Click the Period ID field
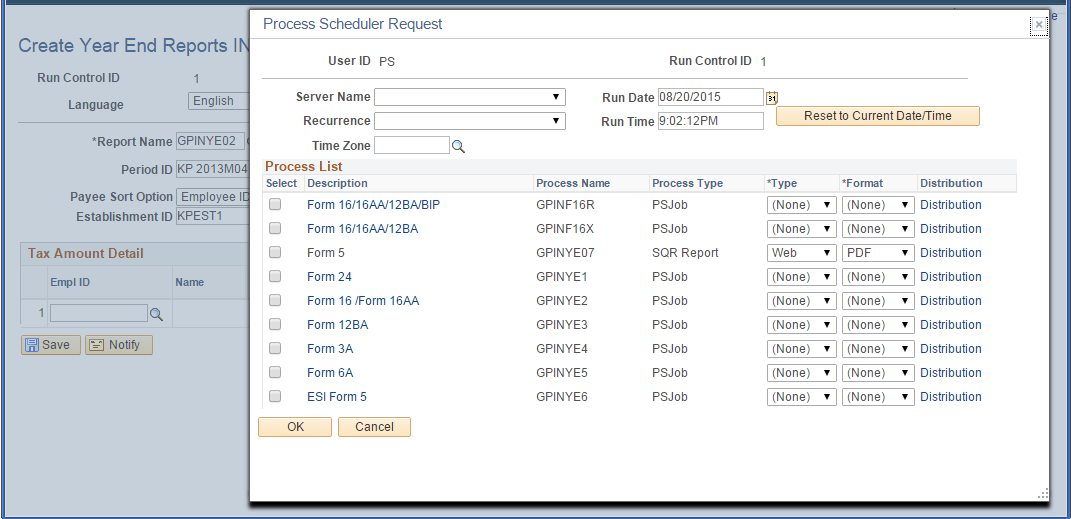 click(212, 169)
